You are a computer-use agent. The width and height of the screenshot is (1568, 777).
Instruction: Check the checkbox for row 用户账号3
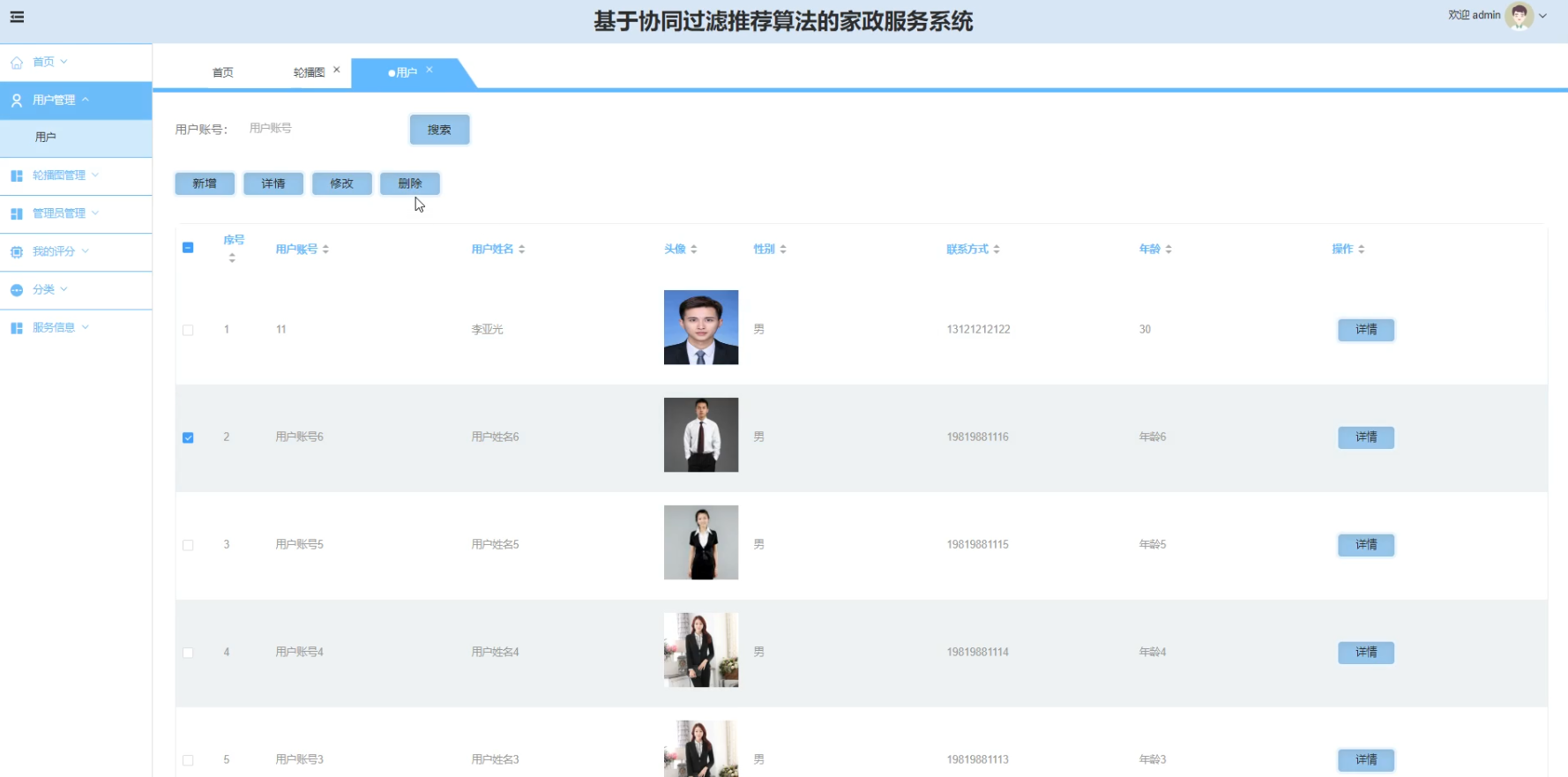188,760
